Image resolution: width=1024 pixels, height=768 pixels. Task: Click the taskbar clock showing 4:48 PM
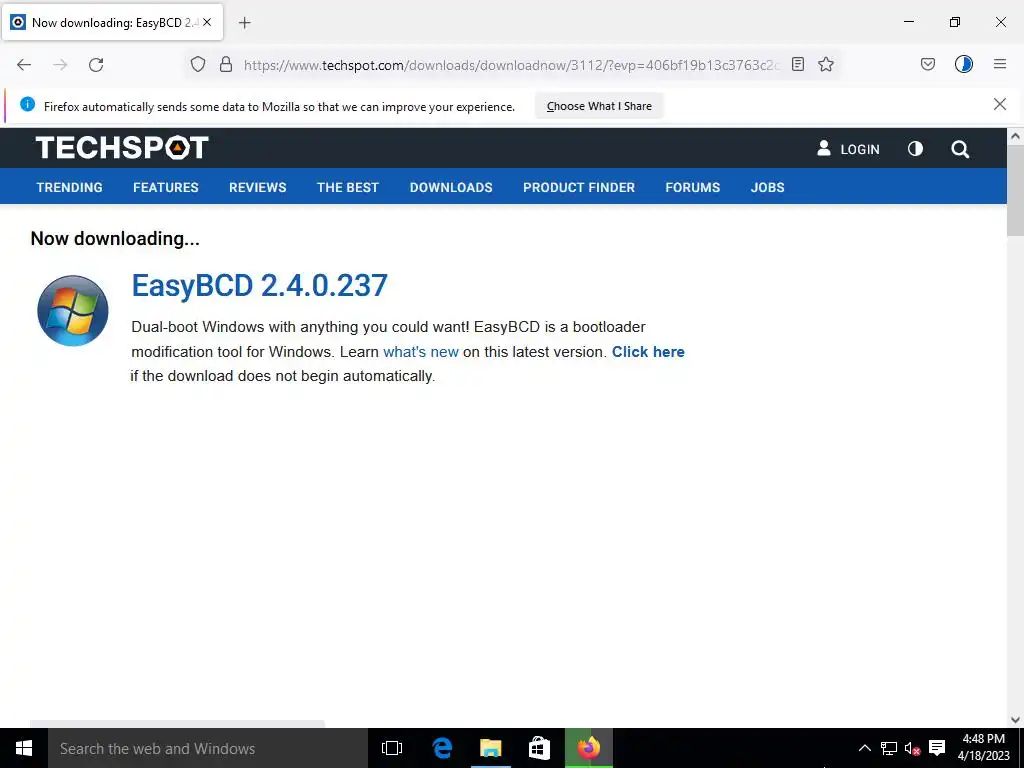coord(984,748)
